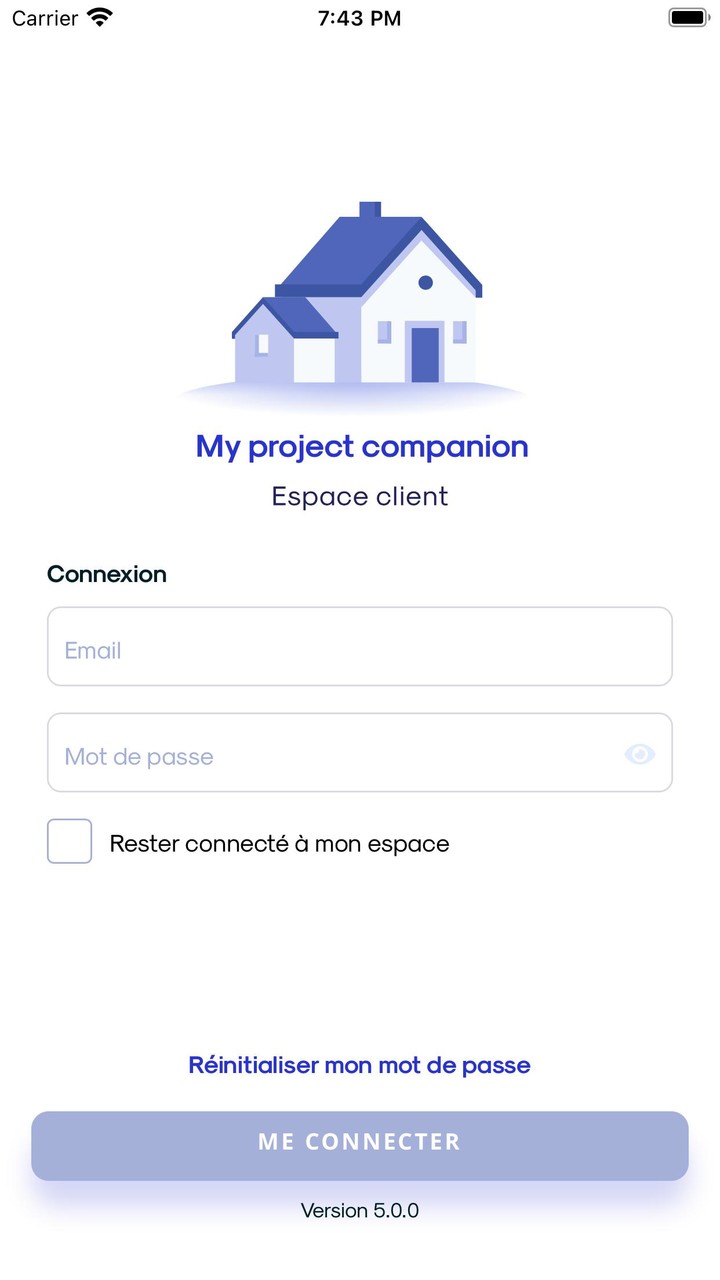Click the house logo illustration
Viewport: 720px width, 1280px height.
[x=360, y=295]
